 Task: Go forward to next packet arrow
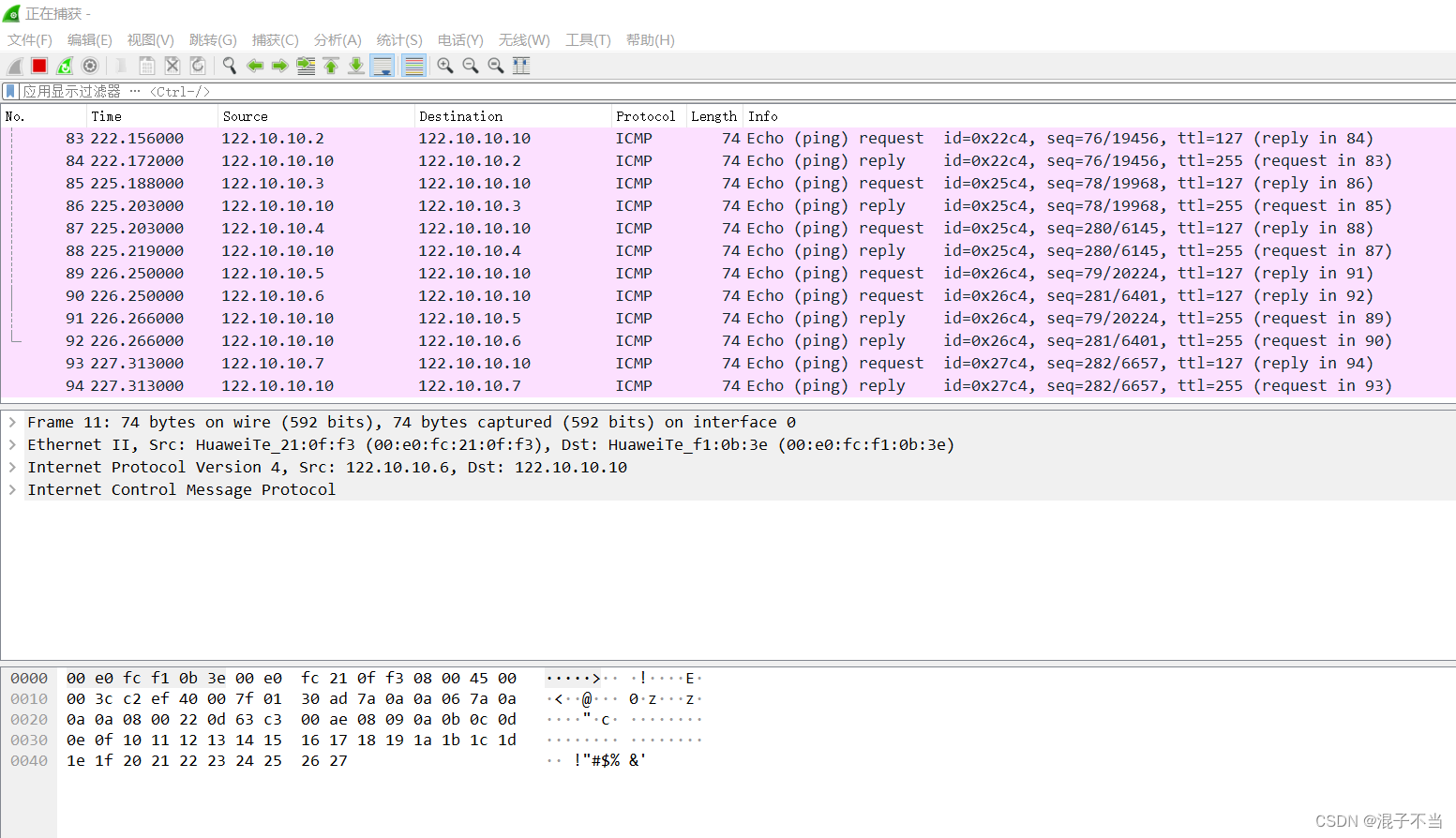point(279,66)
